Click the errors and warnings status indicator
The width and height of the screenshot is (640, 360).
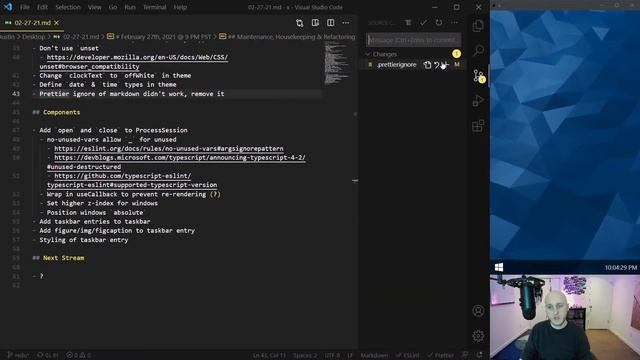(78, 355)
